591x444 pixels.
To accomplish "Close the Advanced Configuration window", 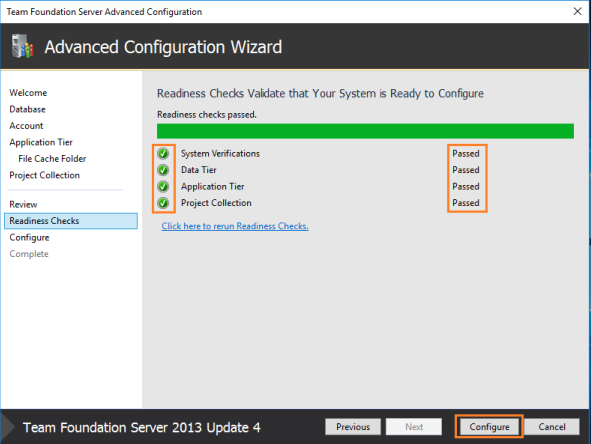I will tap(577, 11).
